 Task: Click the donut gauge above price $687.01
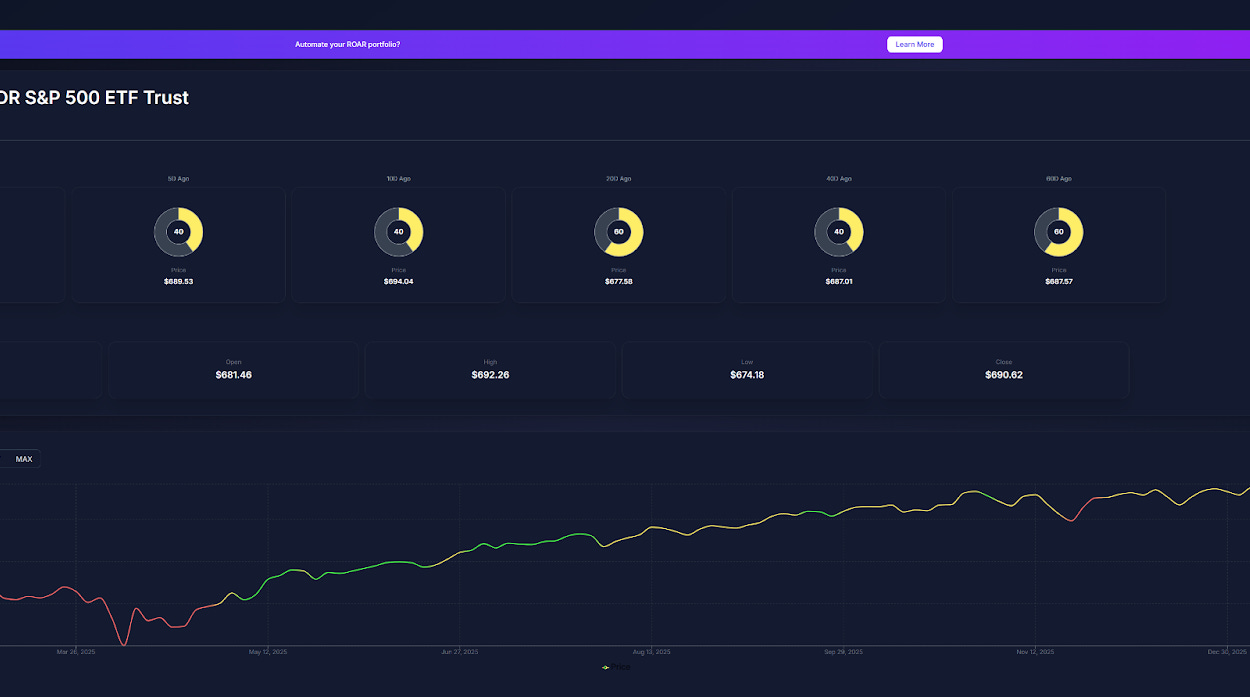(839, 231)
